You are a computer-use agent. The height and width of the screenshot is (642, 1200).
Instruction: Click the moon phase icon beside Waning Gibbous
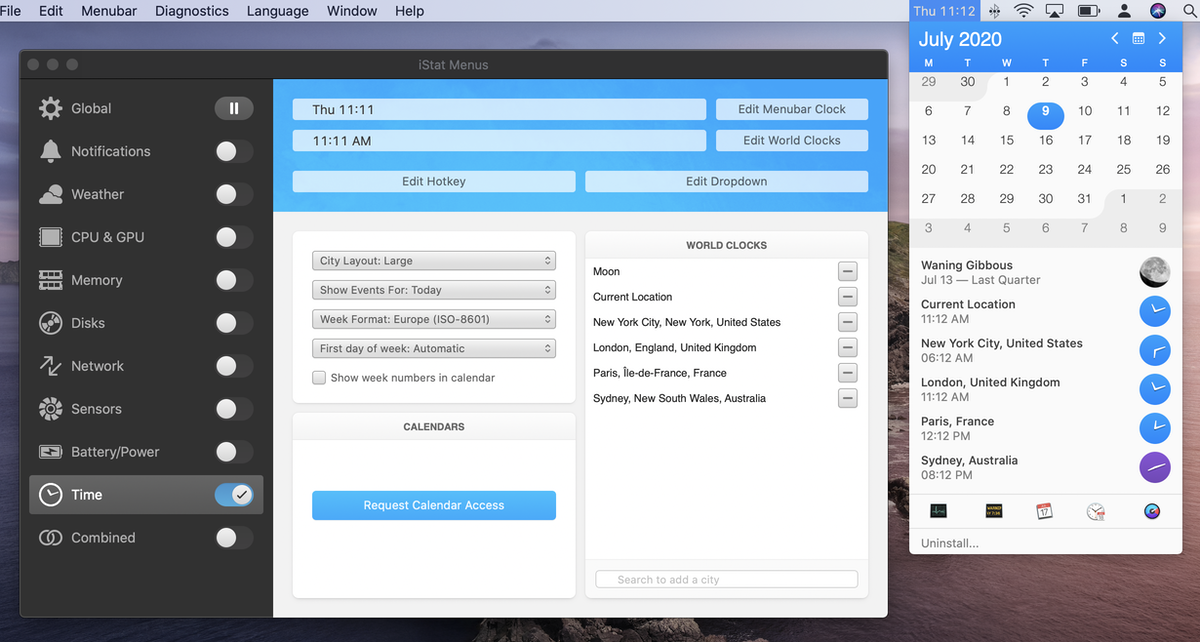pyautogui.click(x=1155, y=272)
